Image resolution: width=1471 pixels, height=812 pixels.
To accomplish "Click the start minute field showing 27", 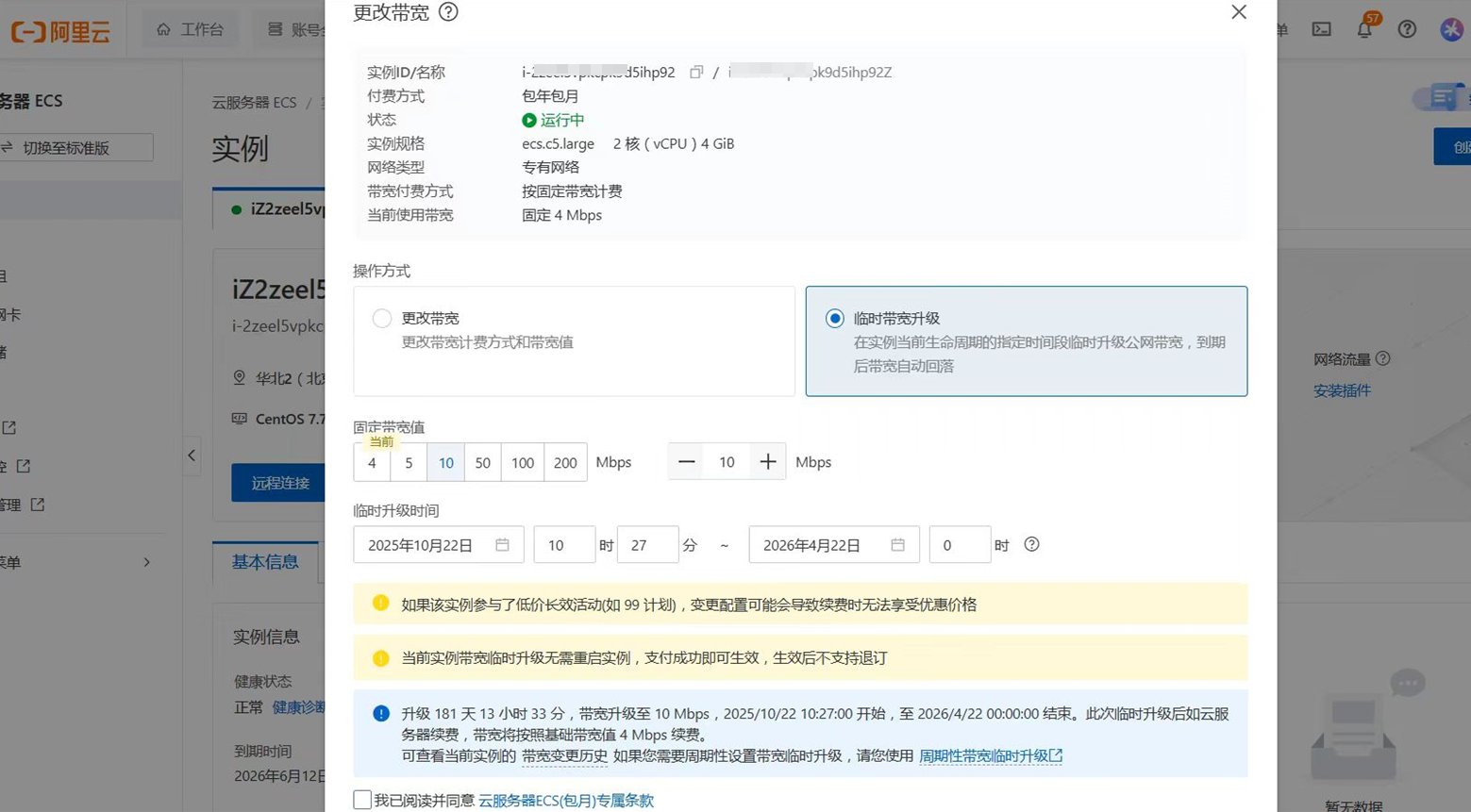I will [x=647, y=545].
